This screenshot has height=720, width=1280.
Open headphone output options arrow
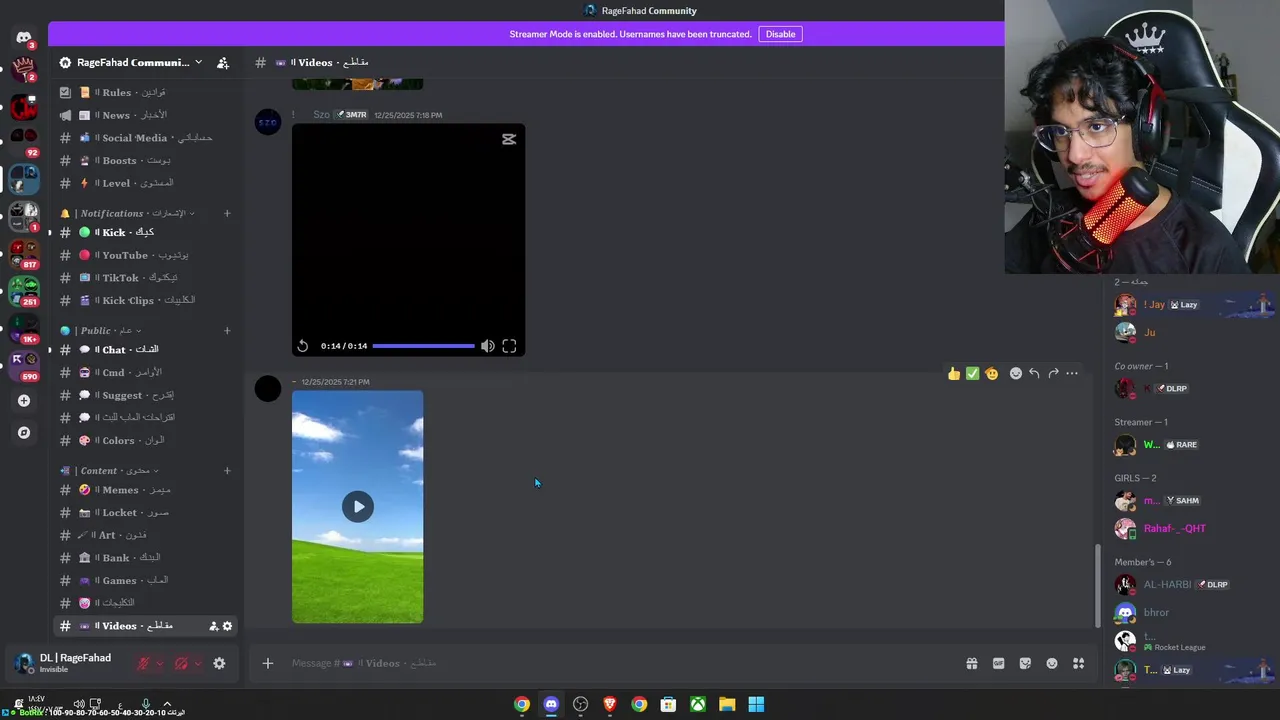(197, 663)
